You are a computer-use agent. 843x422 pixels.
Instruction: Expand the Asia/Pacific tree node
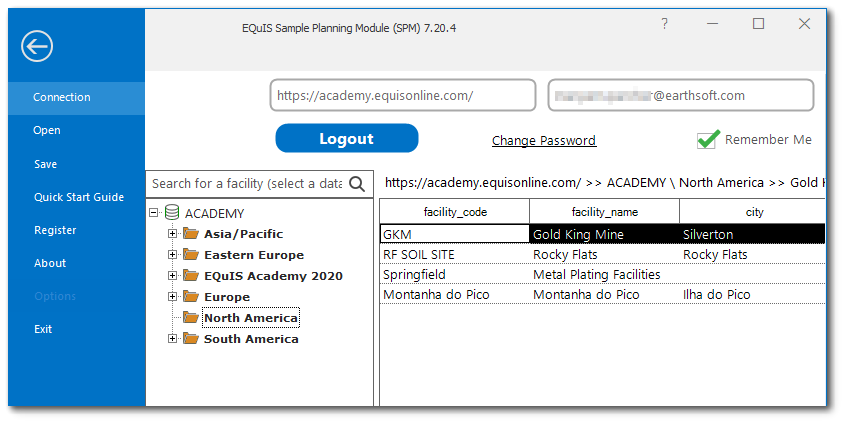pyautogui.click(x=173, y=233)
